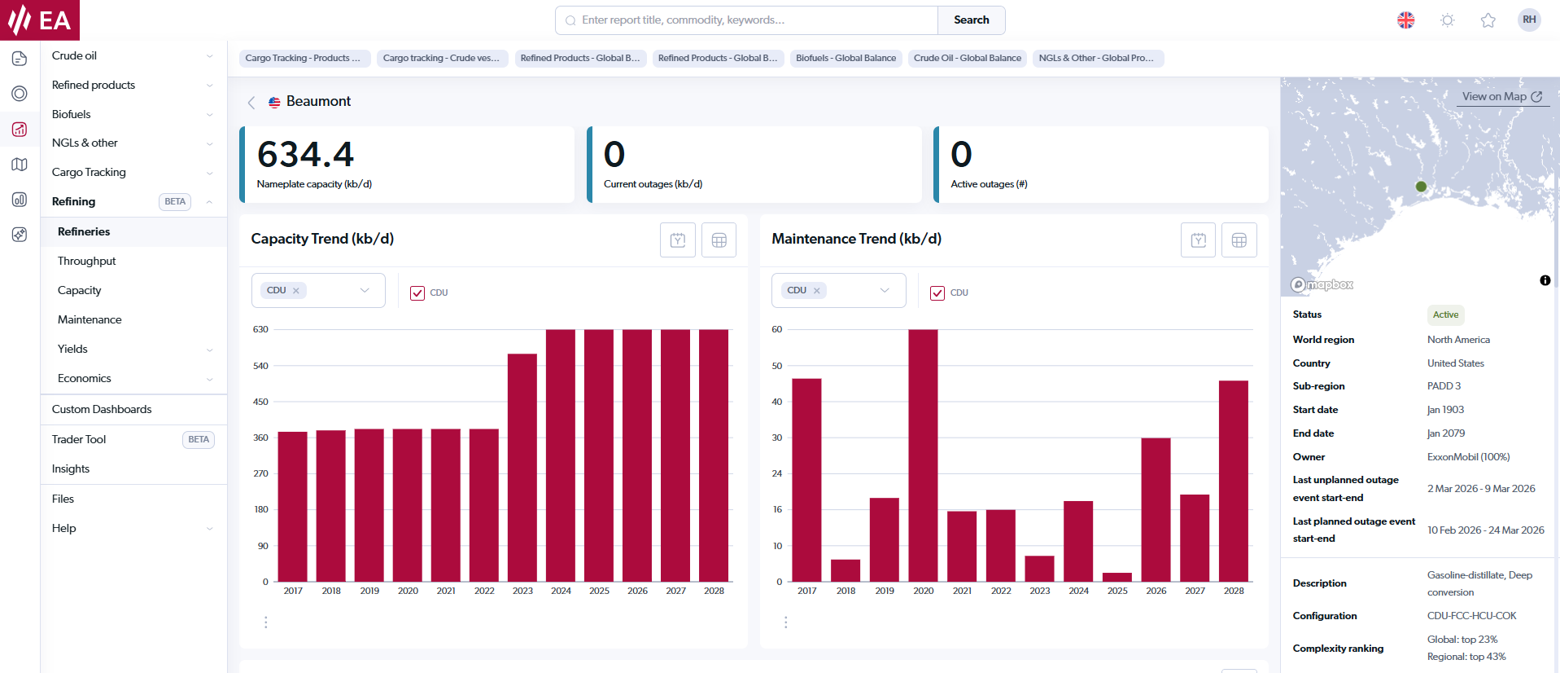Click the RH user avatar
Screen dimensions: 1560x673
tap(1529, 19)
